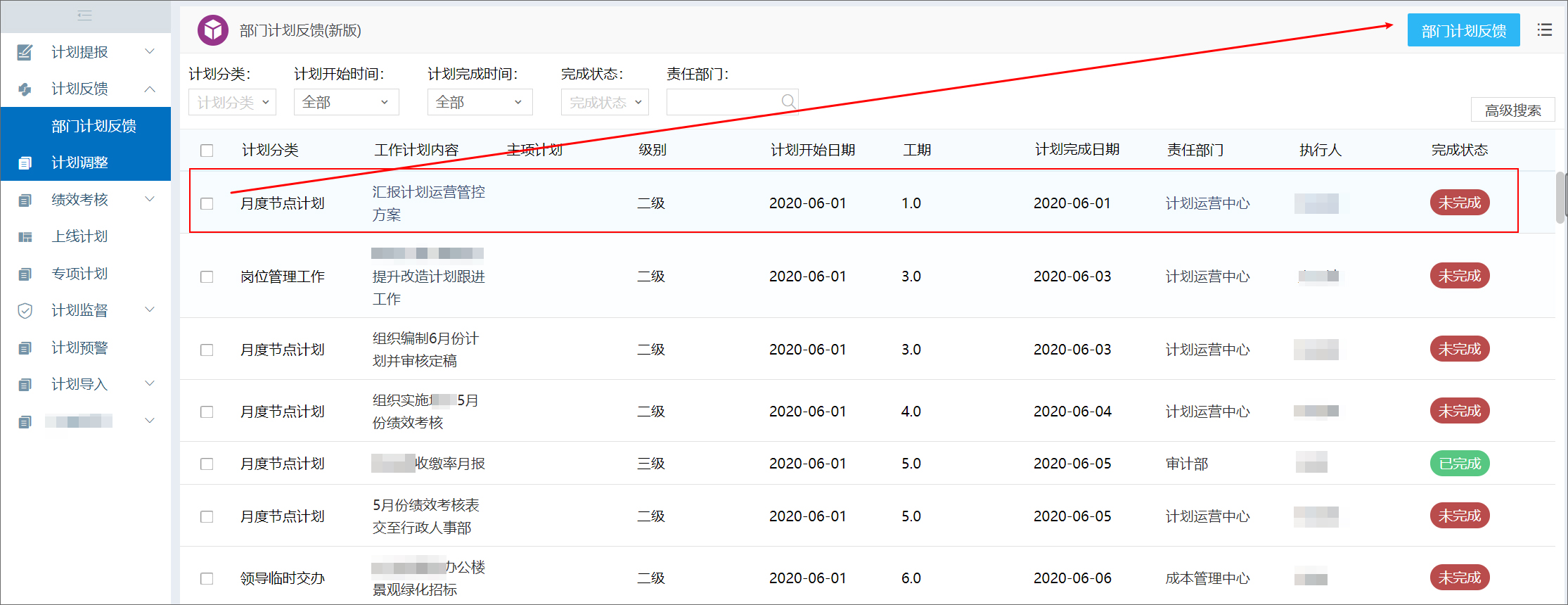Click the 上线计划 sidebar icon

[25, 237]
